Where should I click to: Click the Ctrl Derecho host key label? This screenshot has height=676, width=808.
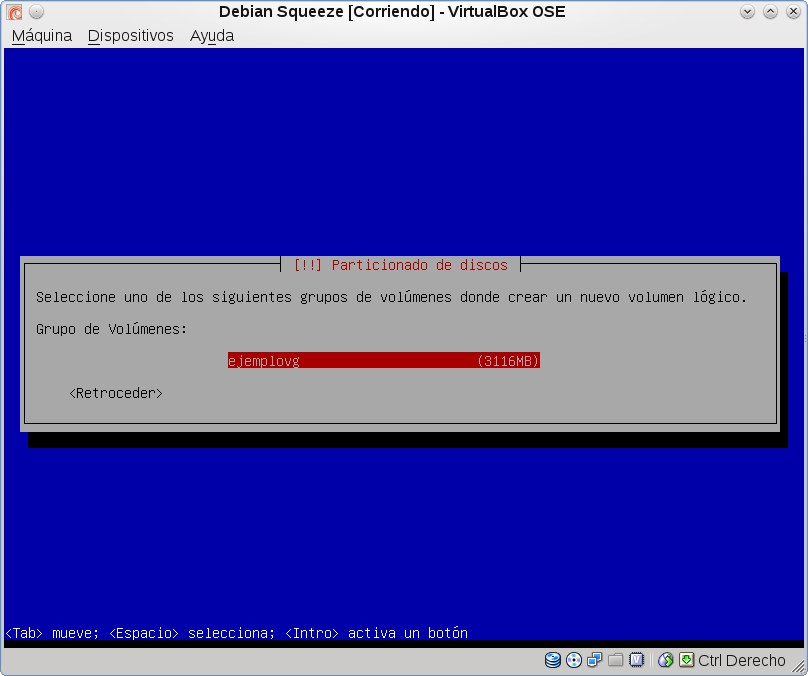(742, 660)
